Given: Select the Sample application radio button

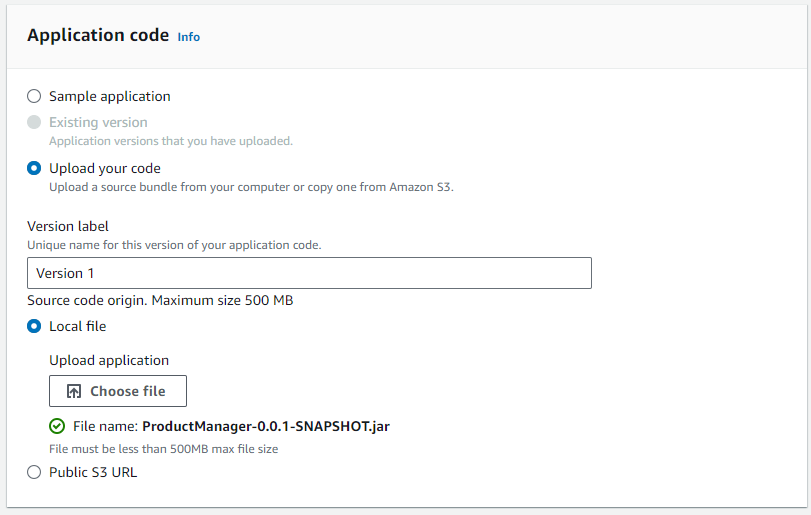Looking at the screenshot, I should coord(34,96).
